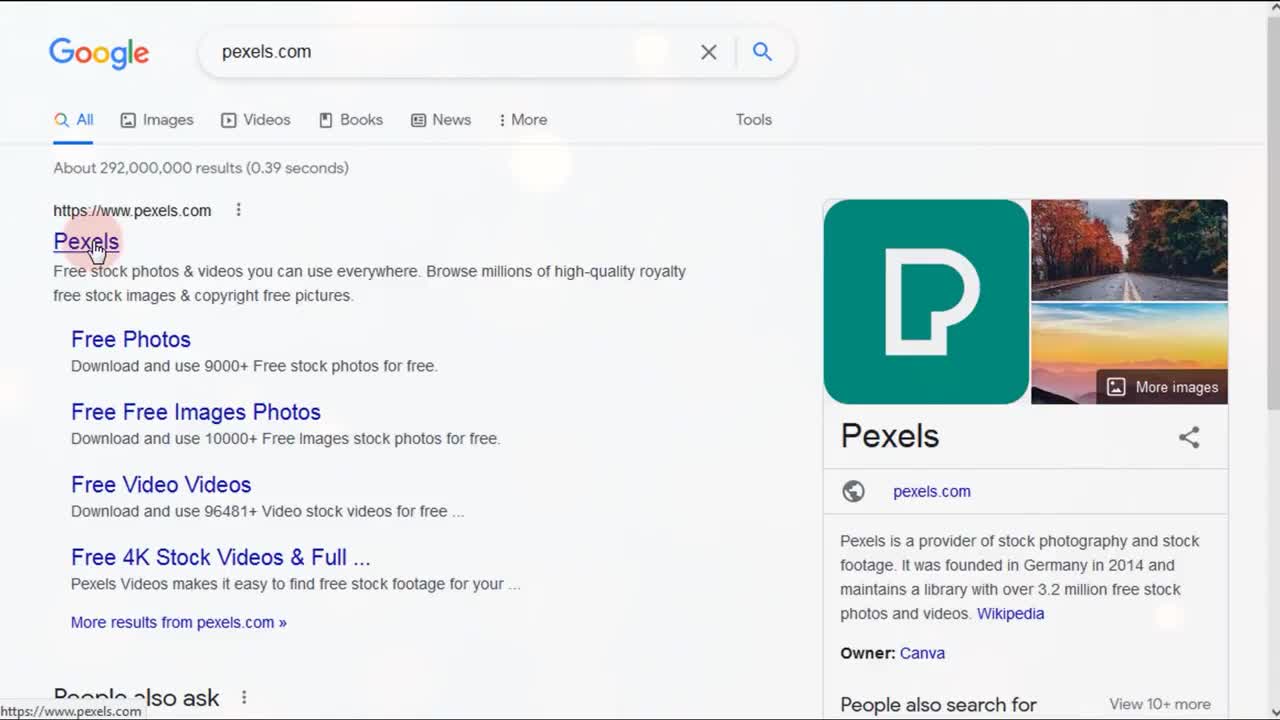1280x720 pixels.
Task: Switch to the Images tab
Action: point(157,120)
